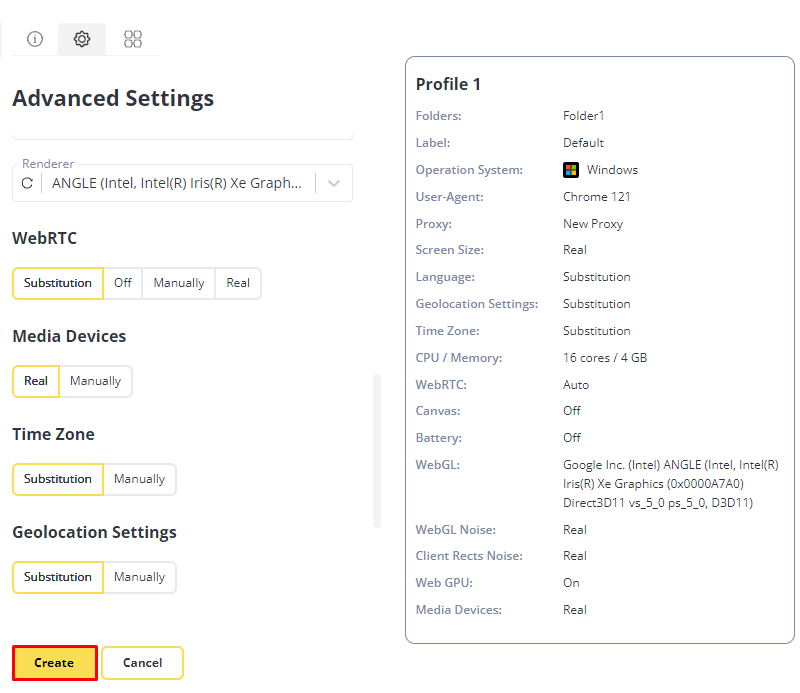
Task: Click the Profile 1 summary title
Action: pyautogui.click(x=448, y=84)
